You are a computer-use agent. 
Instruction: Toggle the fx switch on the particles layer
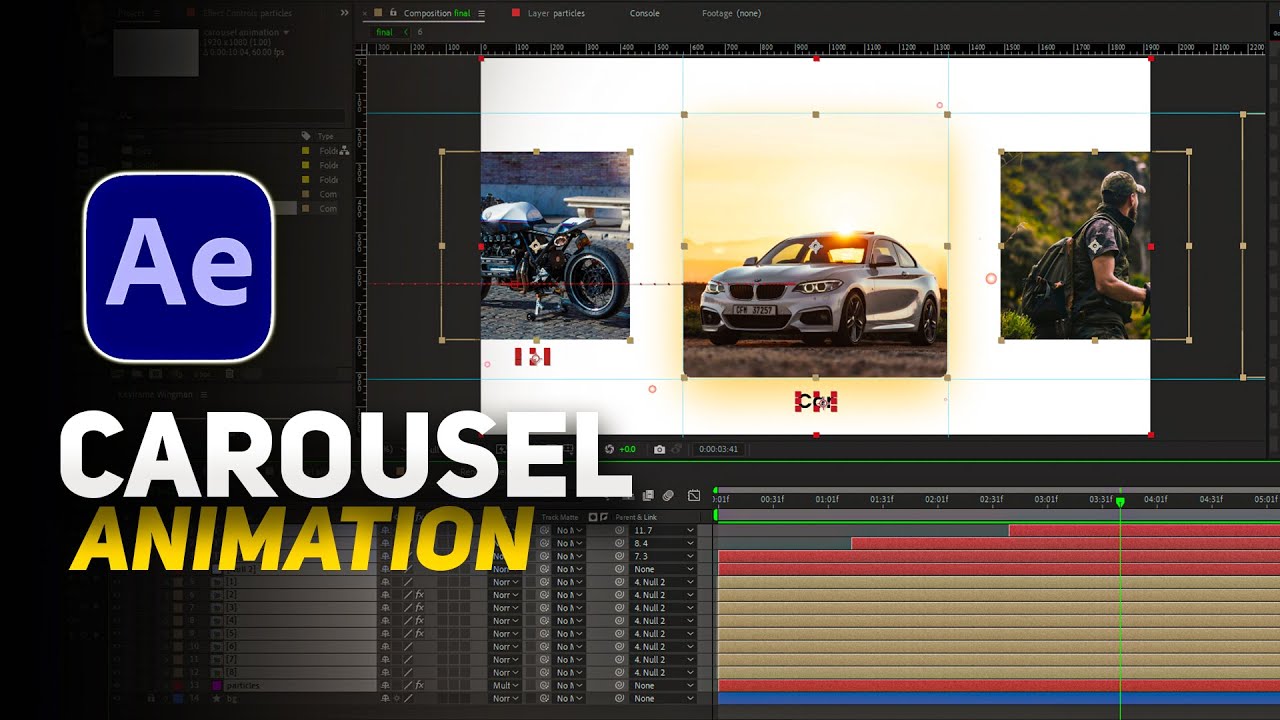[420, 686]
